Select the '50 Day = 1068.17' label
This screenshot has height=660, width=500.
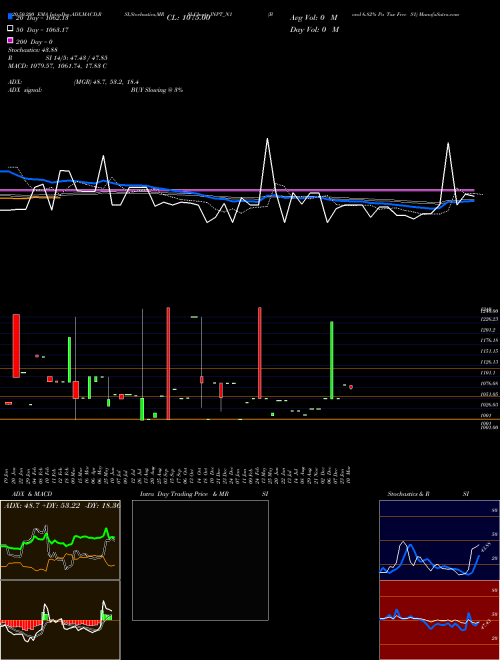pos(42,30)
